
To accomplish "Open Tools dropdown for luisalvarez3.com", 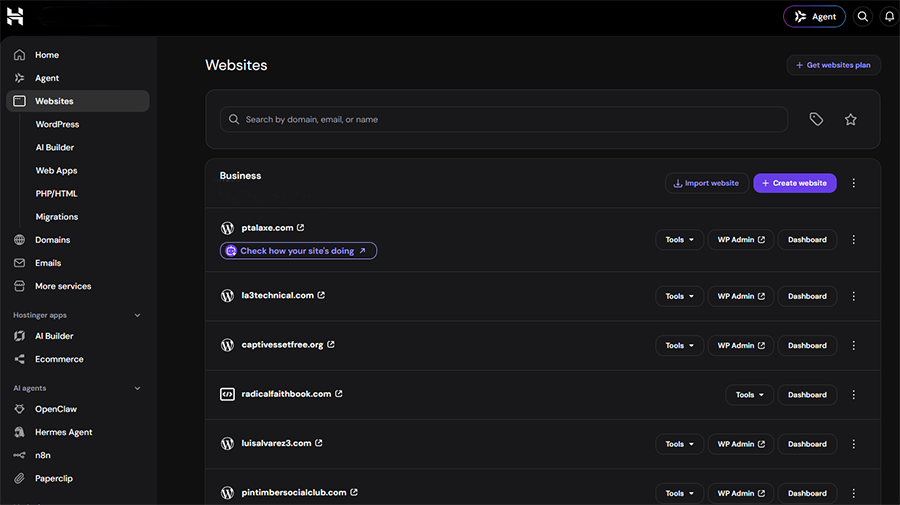I will (x=680, y=444).
